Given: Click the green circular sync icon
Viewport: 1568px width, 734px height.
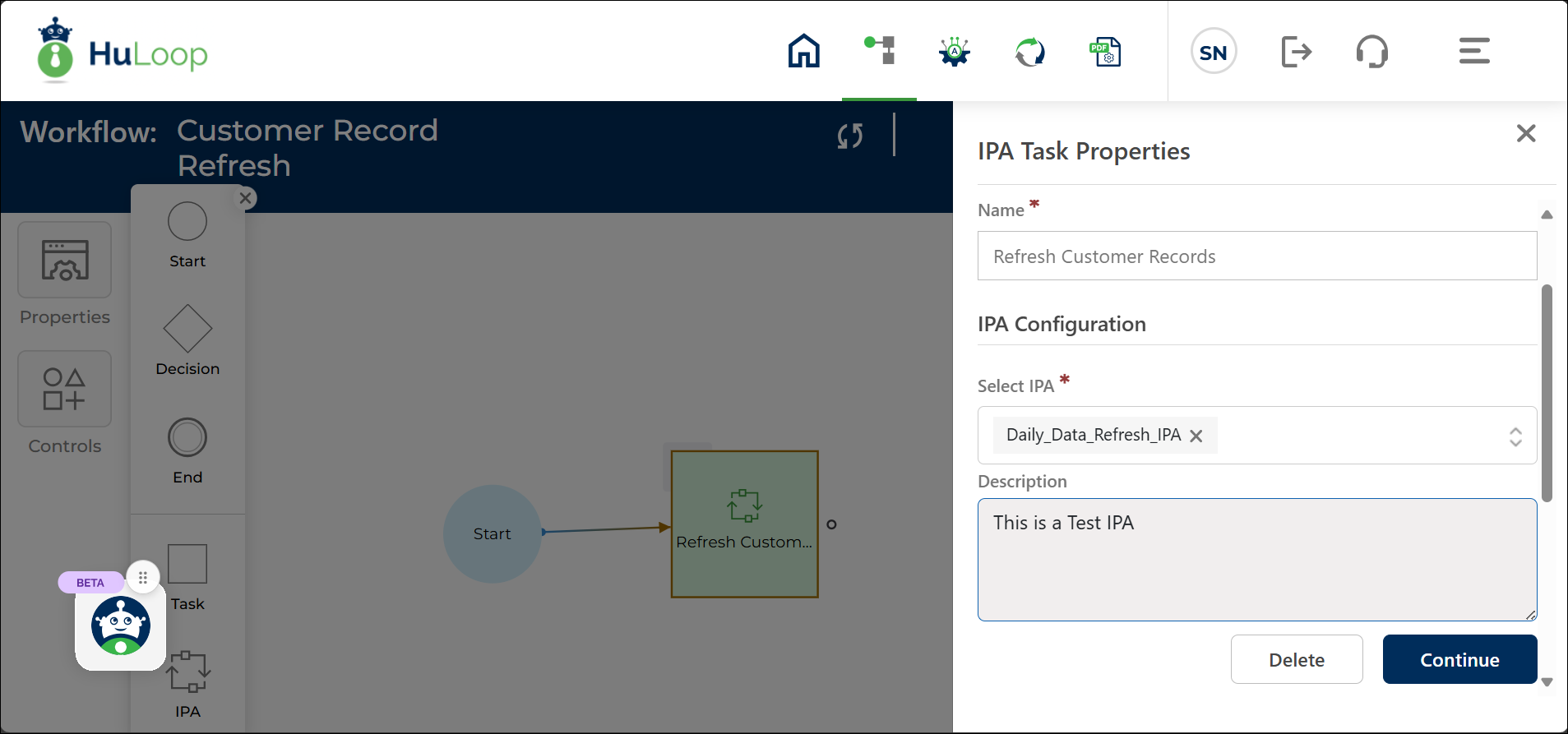Looking at the screenshot, I should pyautogui.click(x=1029, y=52).
